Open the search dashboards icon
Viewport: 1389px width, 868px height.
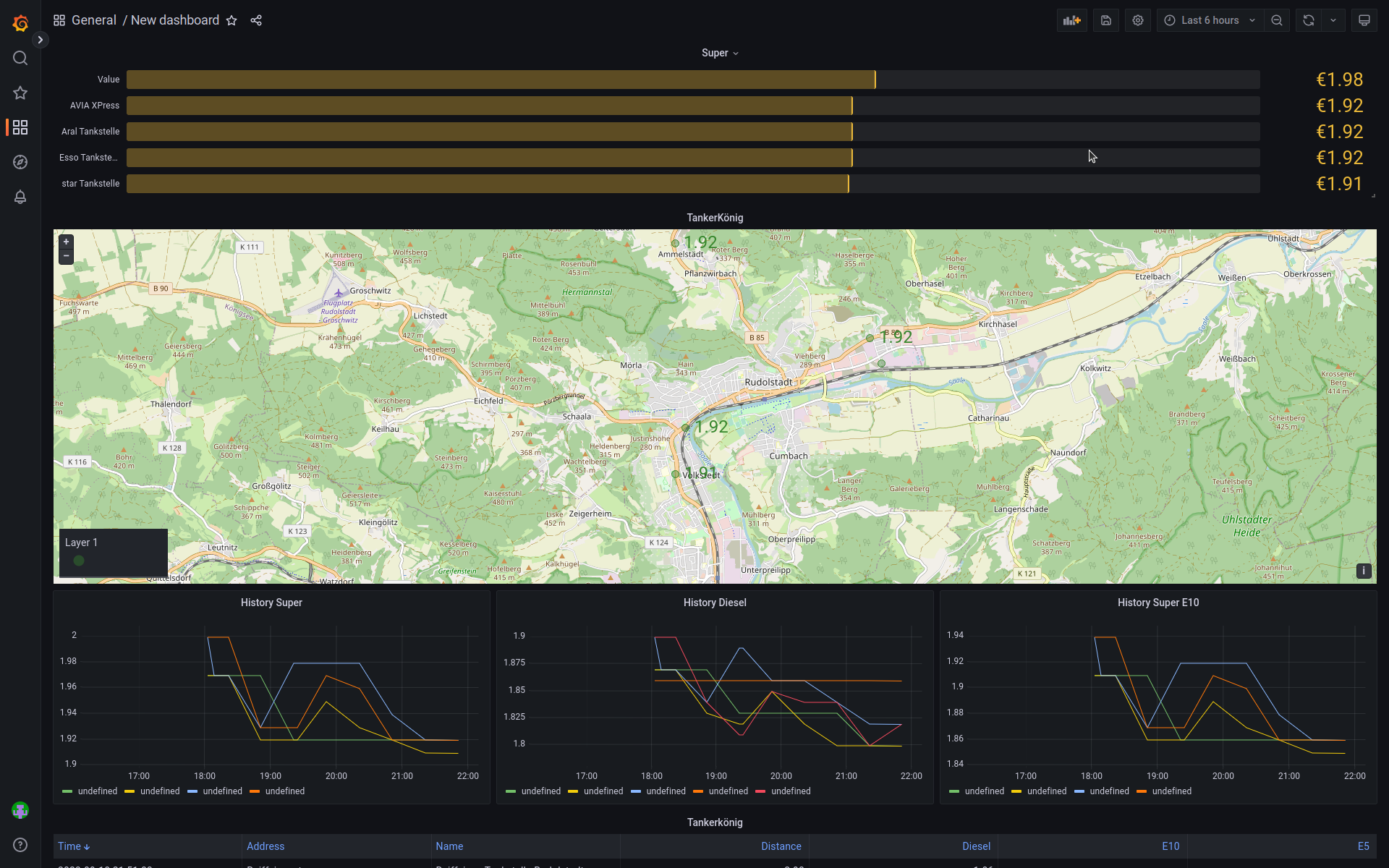20,58
